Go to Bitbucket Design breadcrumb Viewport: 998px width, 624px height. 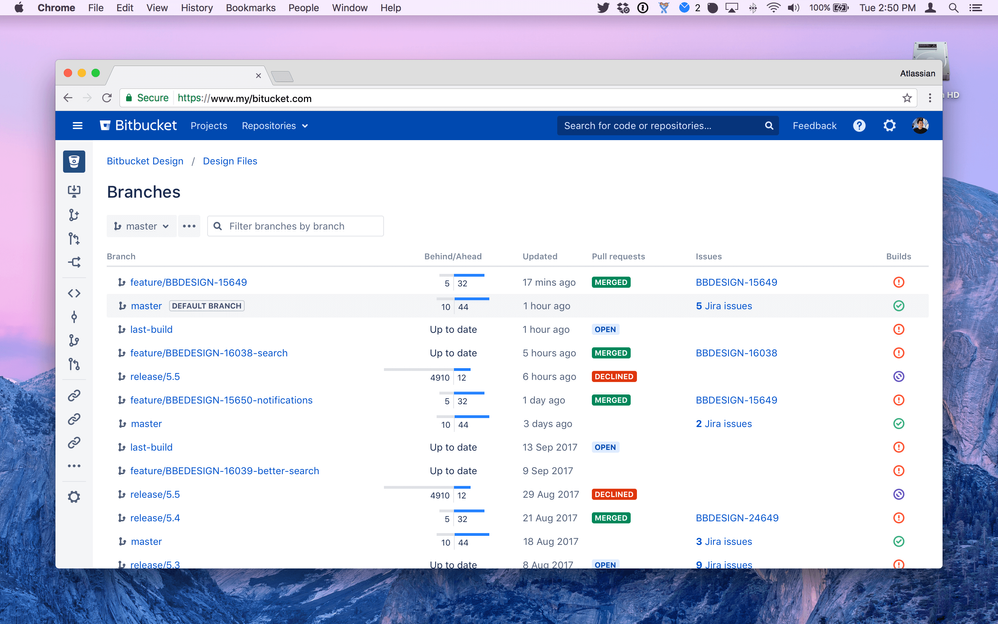coord(145,161)
